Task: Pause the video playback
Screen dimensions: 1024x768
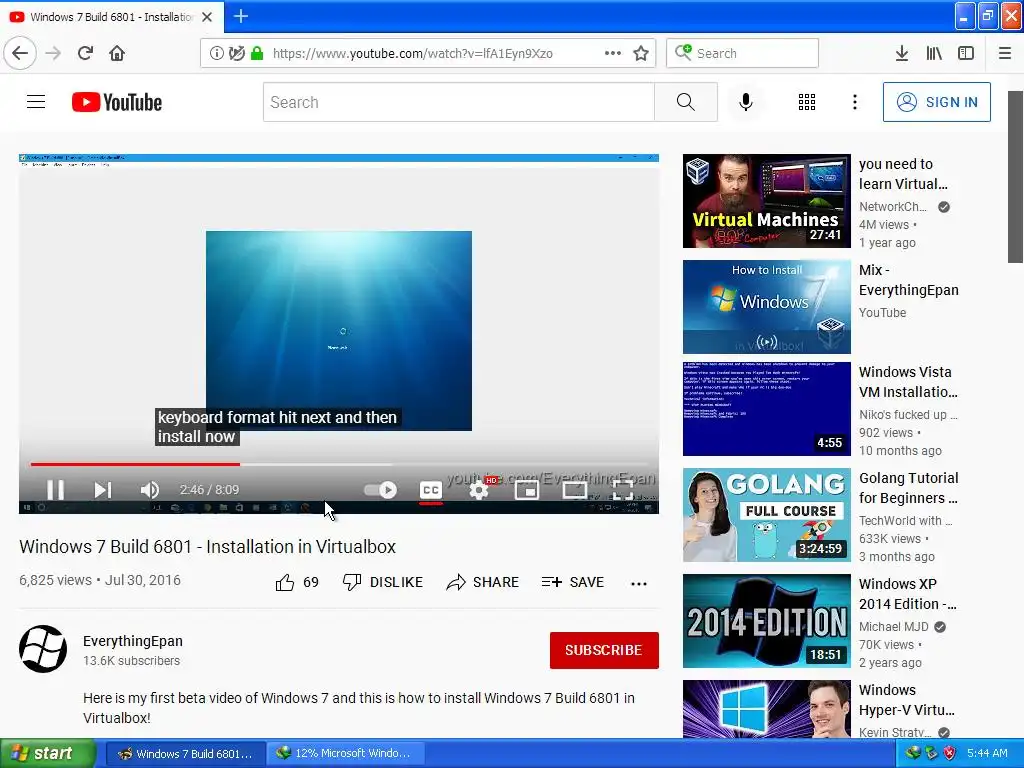Action: tap(56, 490)
